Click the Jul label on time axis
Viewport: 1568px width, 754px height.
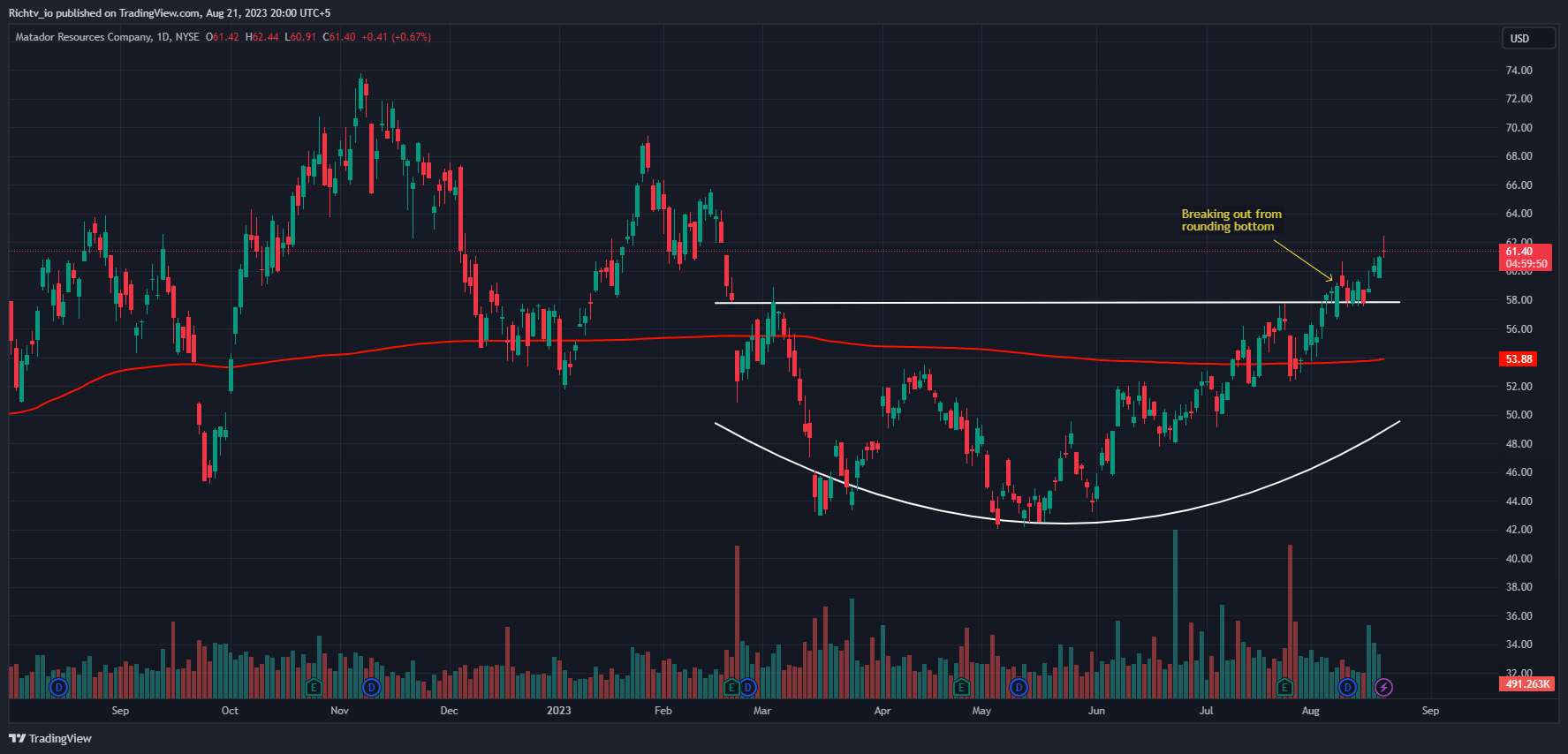tap(1206, 711)
